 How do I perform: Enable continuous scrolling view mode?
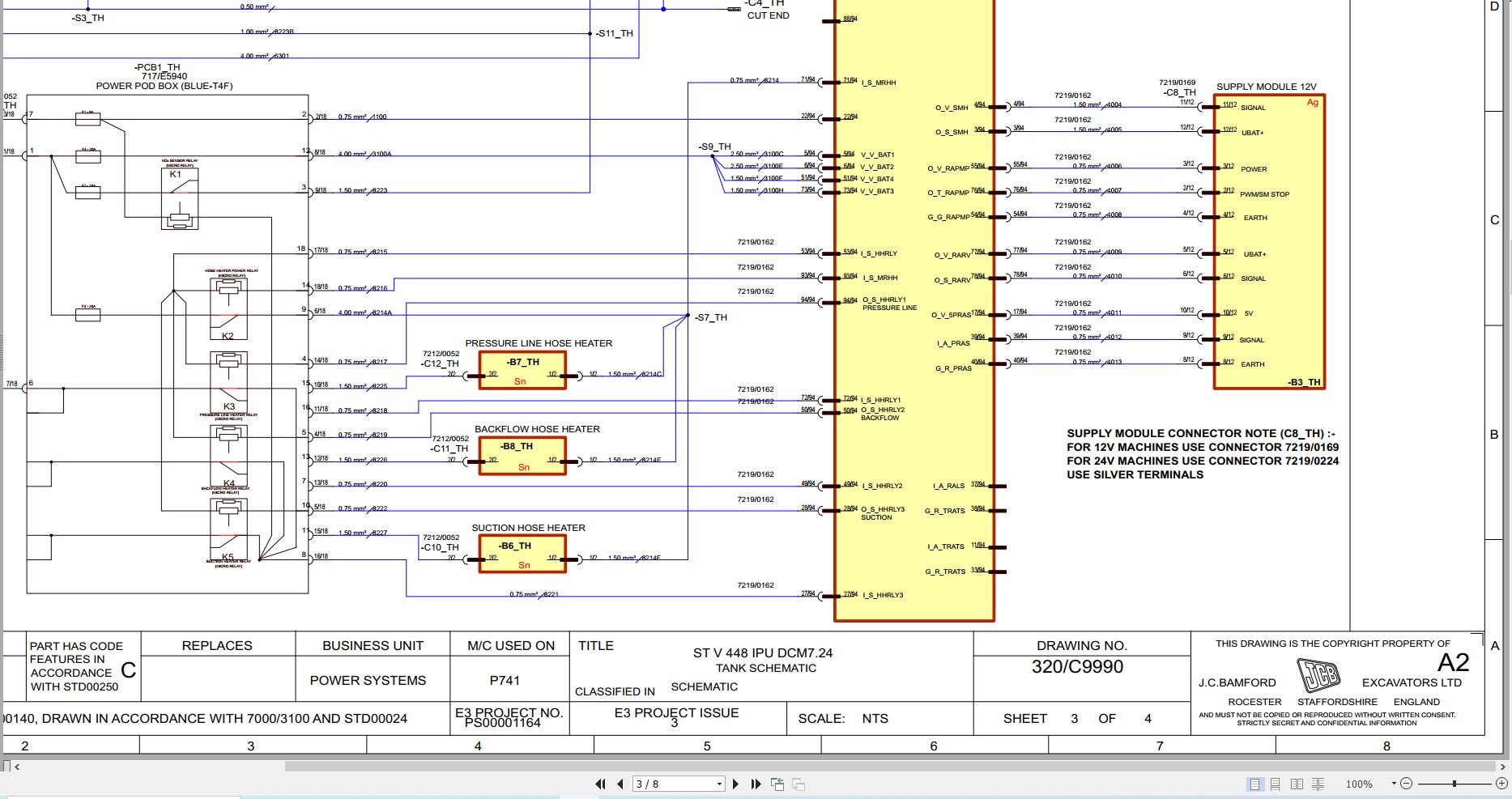point(1276,784)
